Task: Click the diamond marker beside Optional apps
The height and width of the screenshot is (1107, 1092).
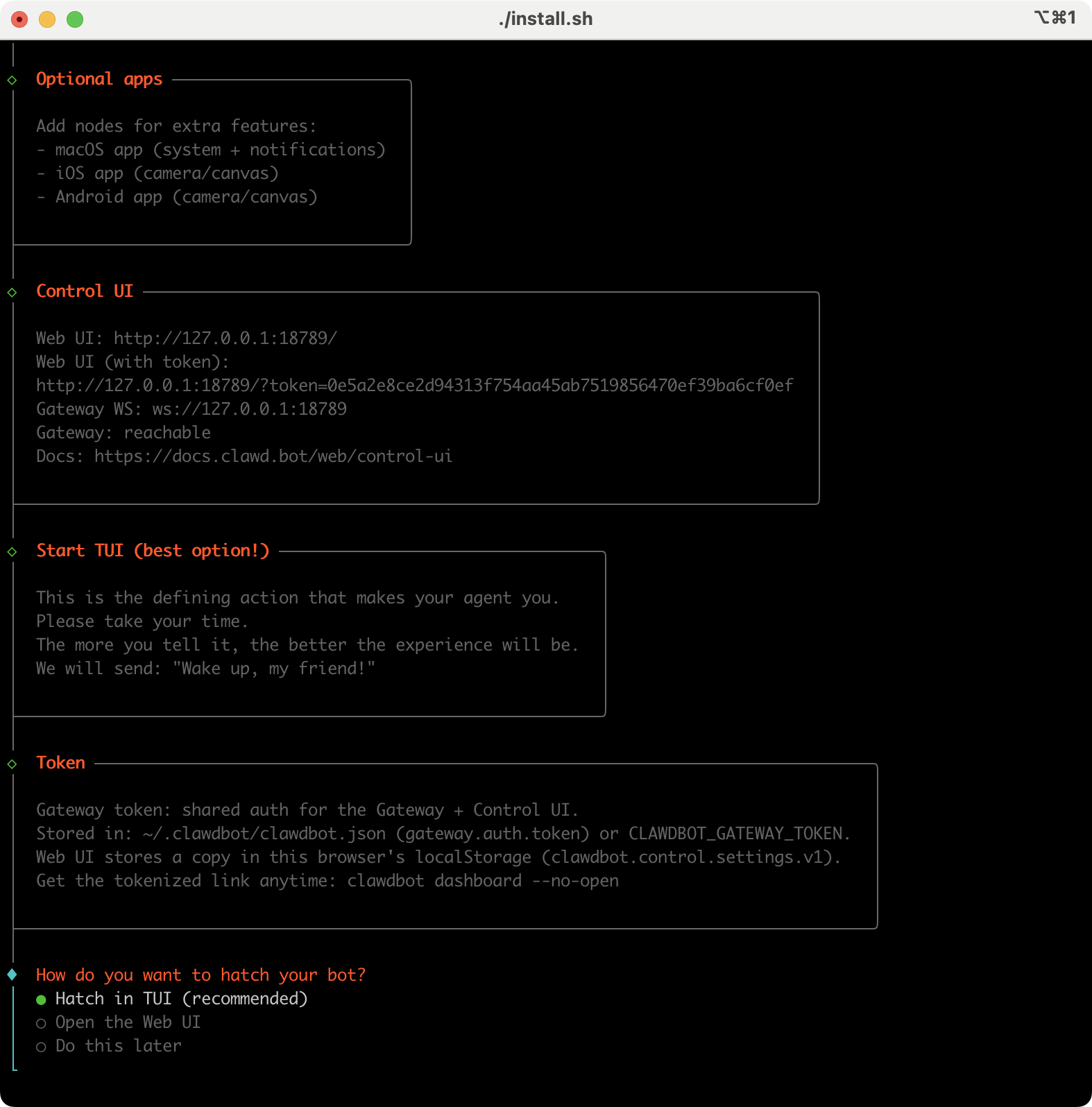Action: [x=12, y=80]
